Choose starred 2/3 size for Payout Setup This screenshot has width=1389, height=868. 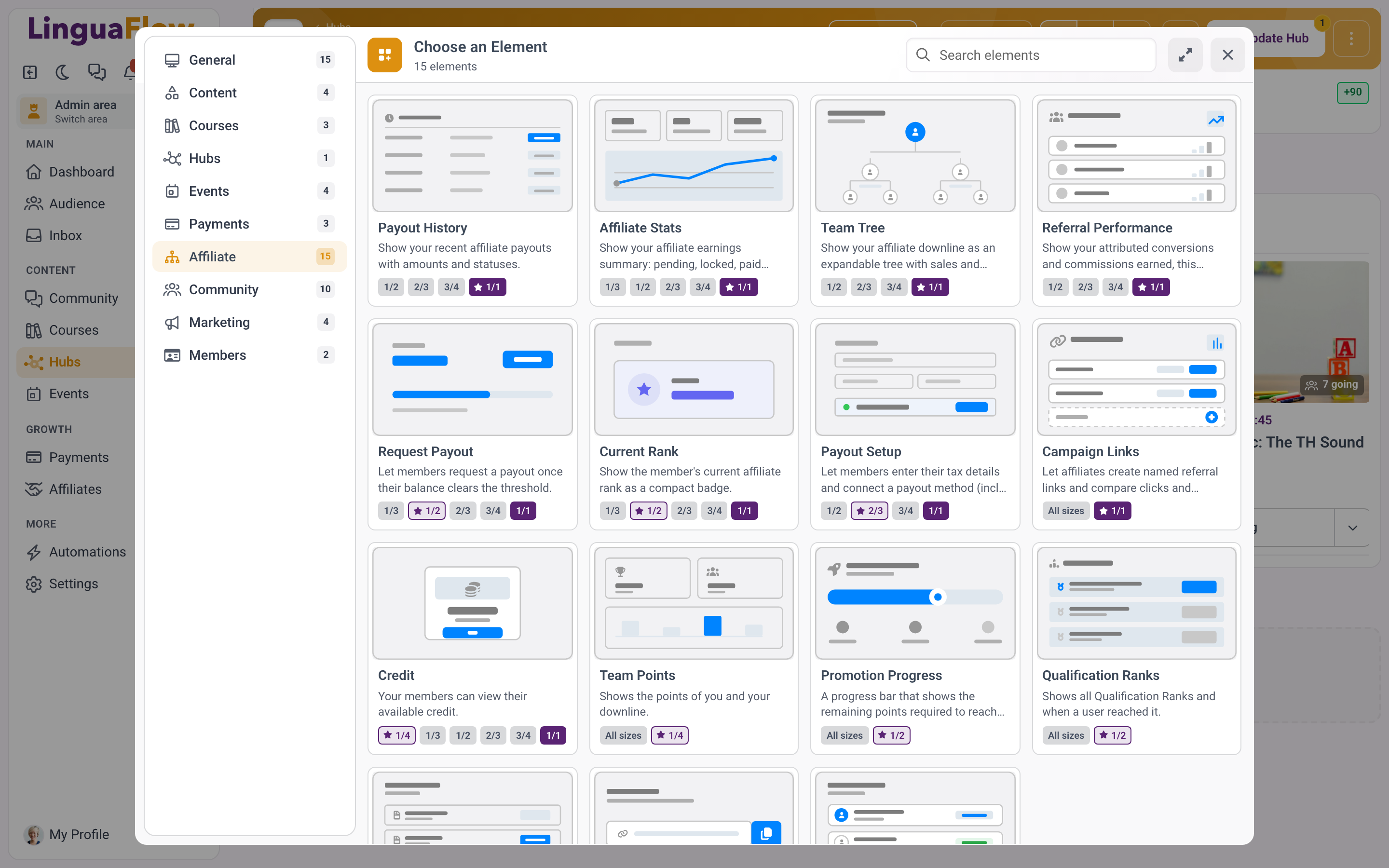click(869, 511)
